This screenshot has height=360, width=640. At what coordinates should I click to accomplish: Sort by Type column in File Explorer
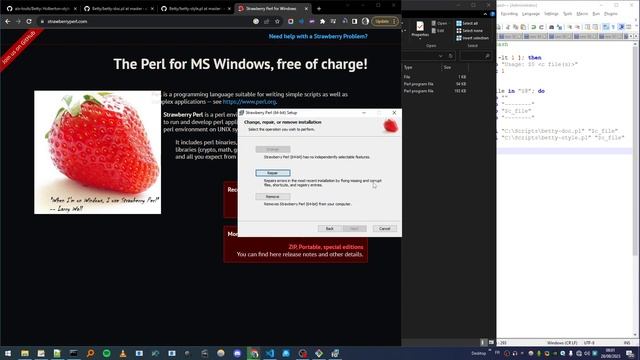pyautogui.click(x=422, y=67)
